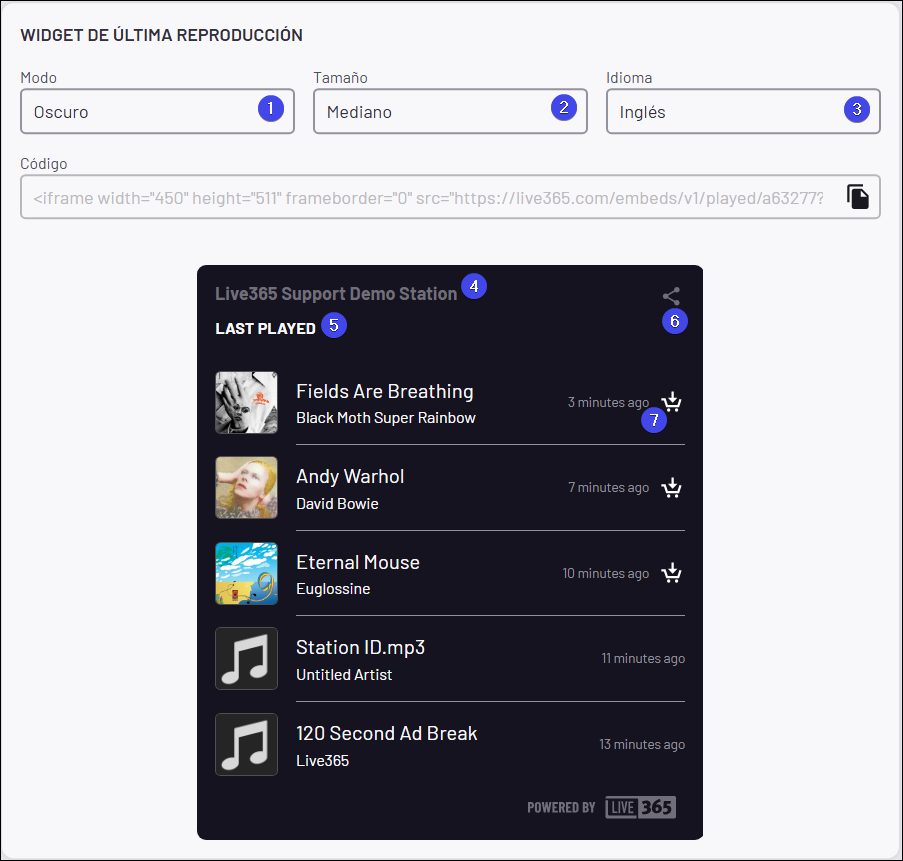Click the WIDGET DE ÚLTIMA REPRODUCCIÓN heading
Viewport: 903px width, 861px height.
161,35
